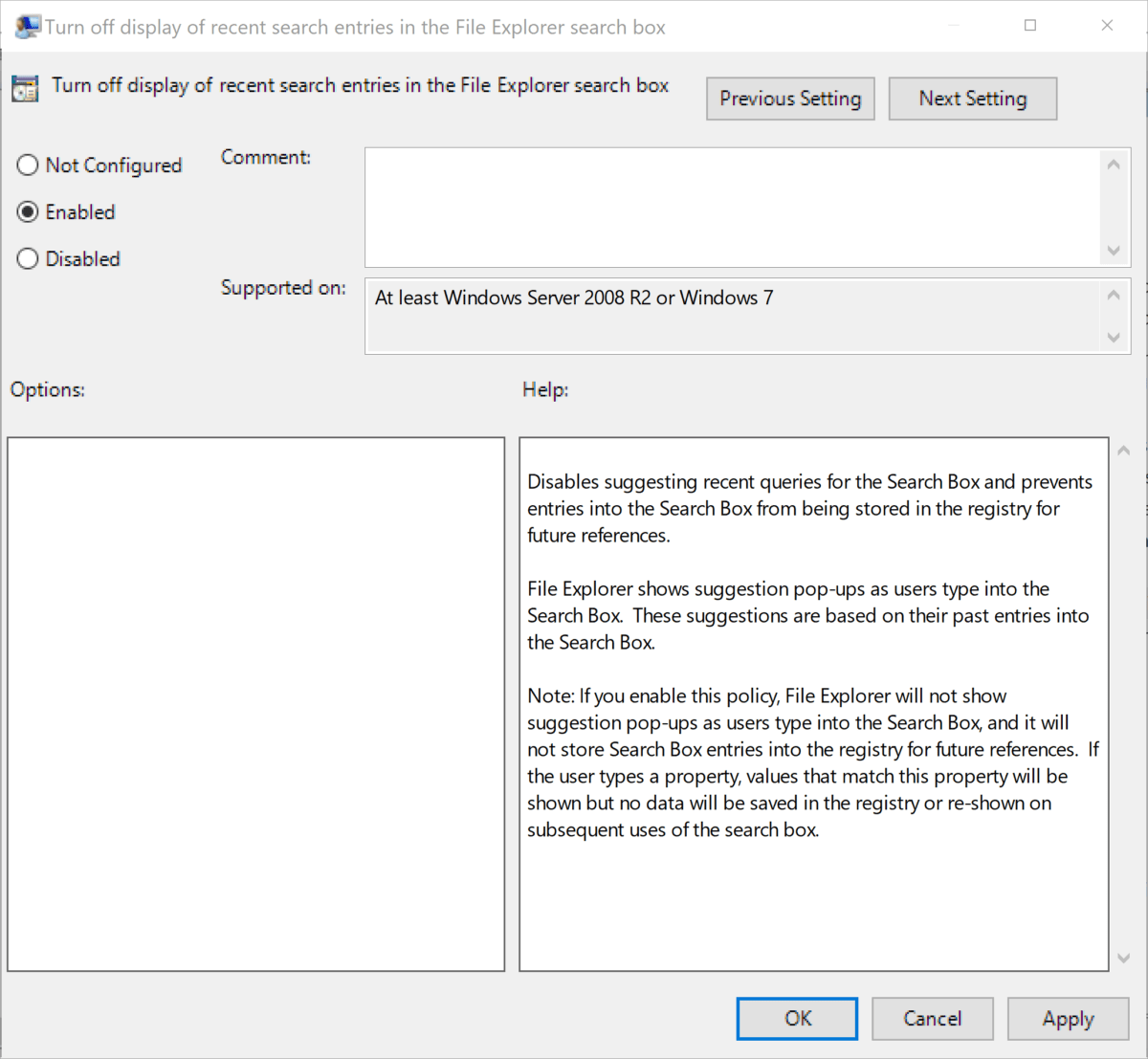This screenshot has height=1059, width=1148.
Task: Apply the policy changes
Action: tap(1068, 1018)
